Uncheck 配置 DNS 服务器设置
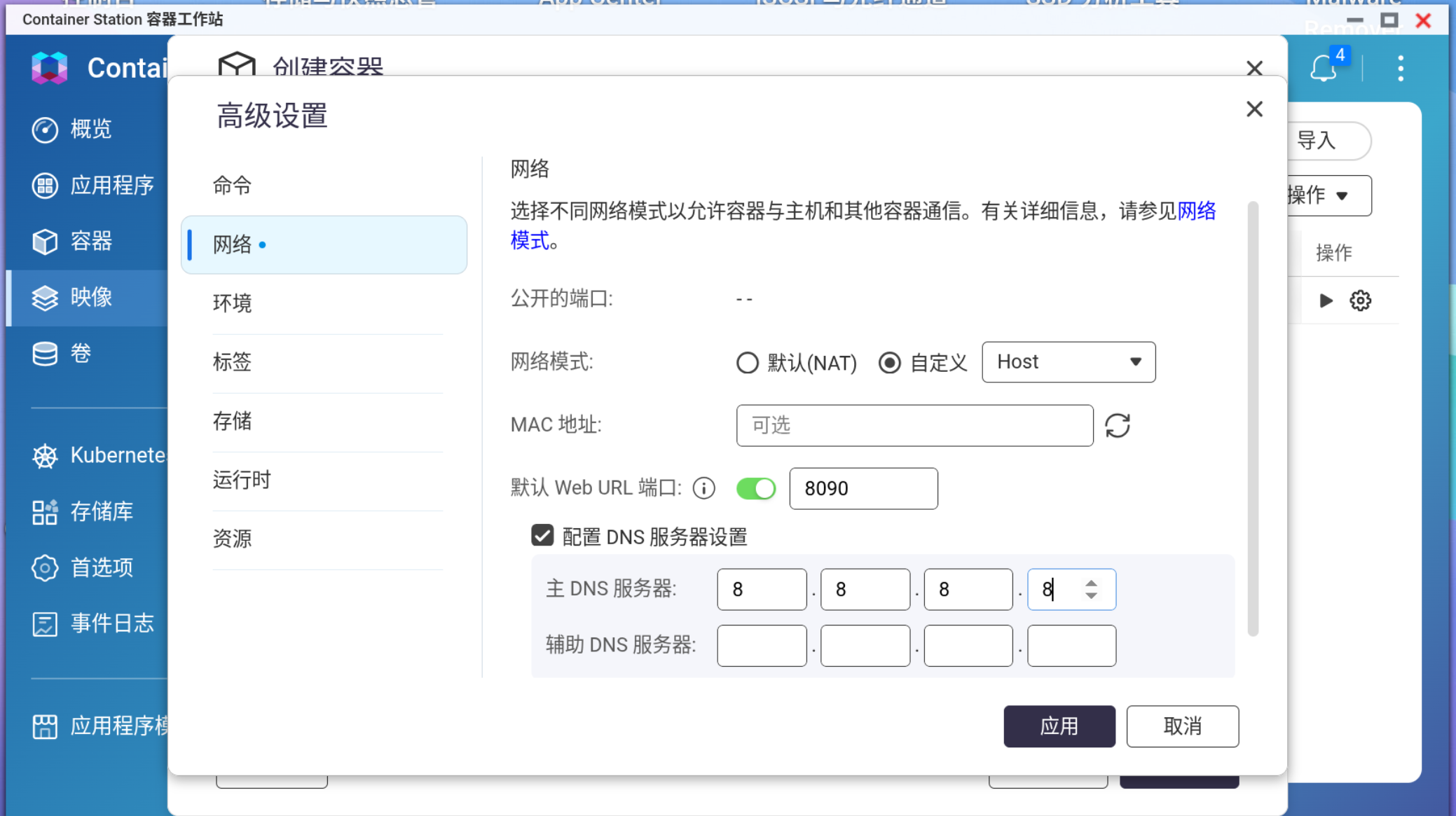 click(x=541, y=535)
